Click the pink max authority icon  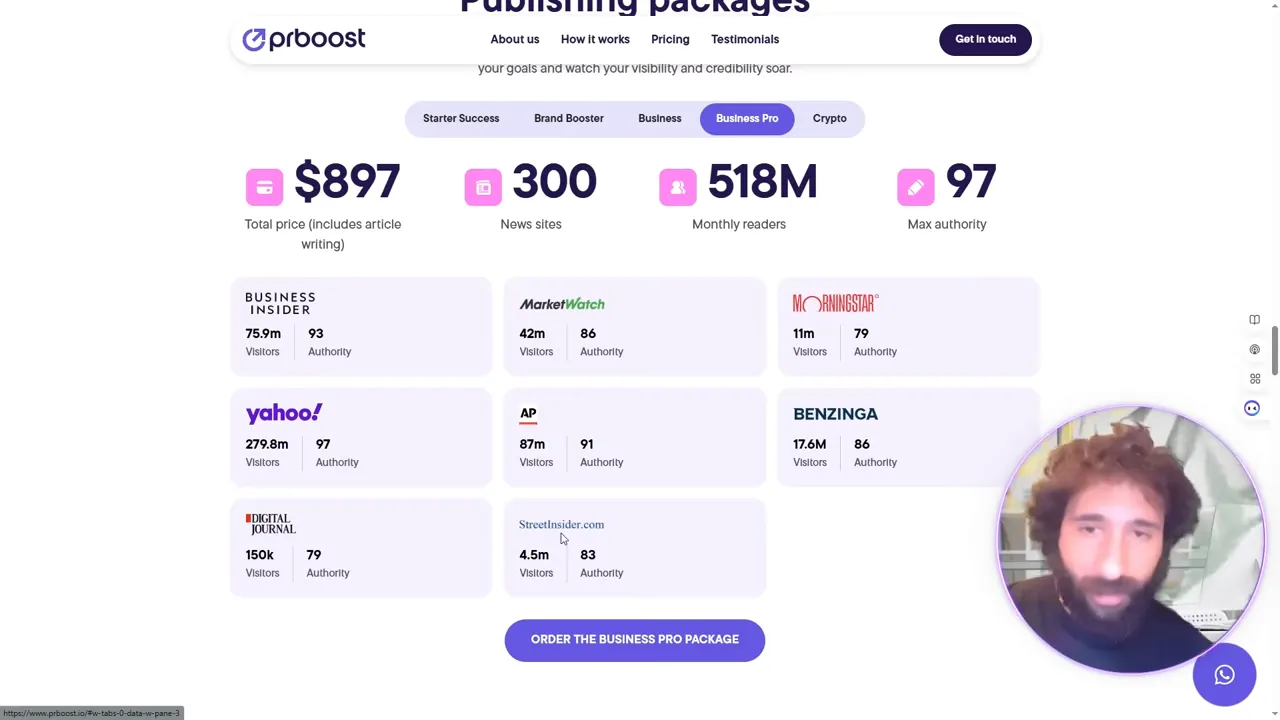pyautogui.click(x=915, y=187)
